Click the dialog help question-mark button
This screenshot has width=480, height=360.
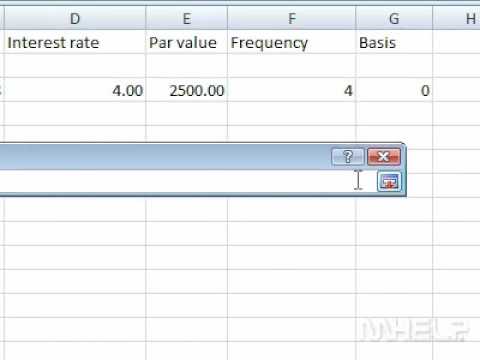pyautogui.click(x=348, y=156)
